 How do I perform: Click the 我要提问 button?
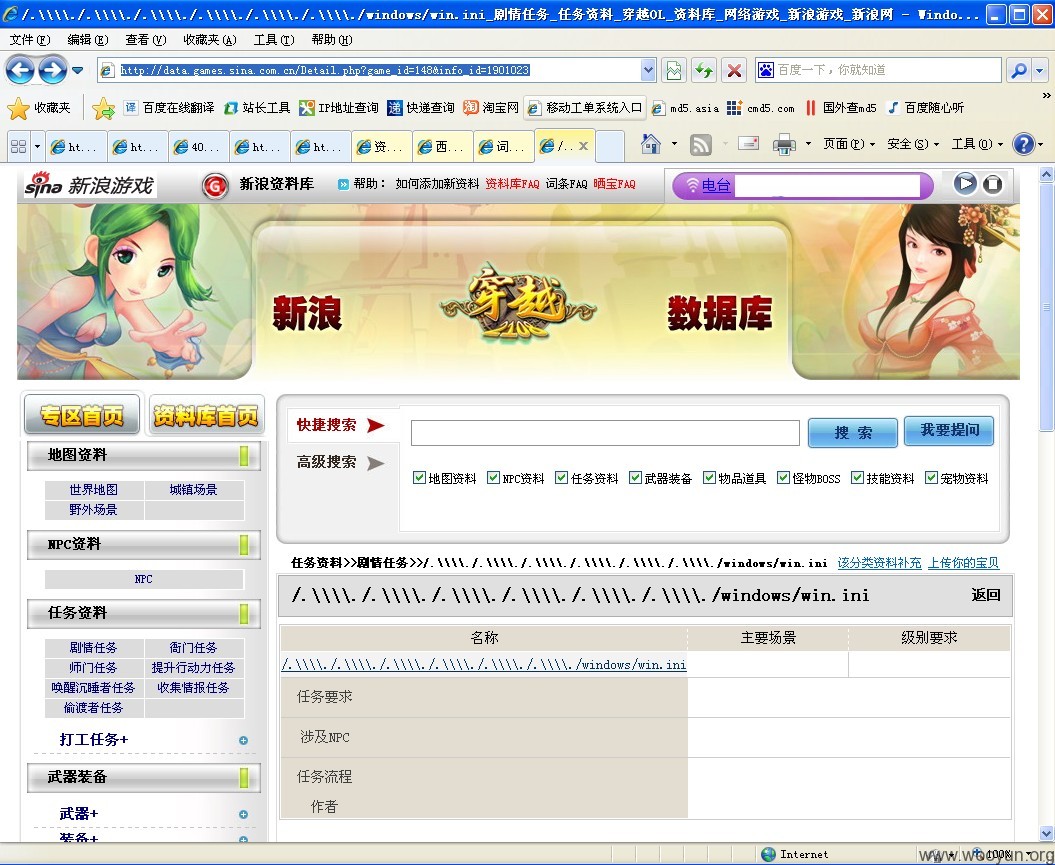click(949, 430)
